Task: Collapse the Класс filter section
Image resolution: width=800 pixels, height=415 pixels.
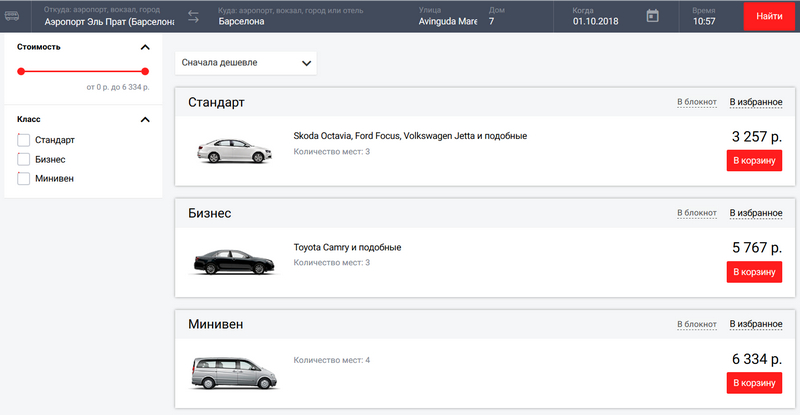Action: point(145,120)
